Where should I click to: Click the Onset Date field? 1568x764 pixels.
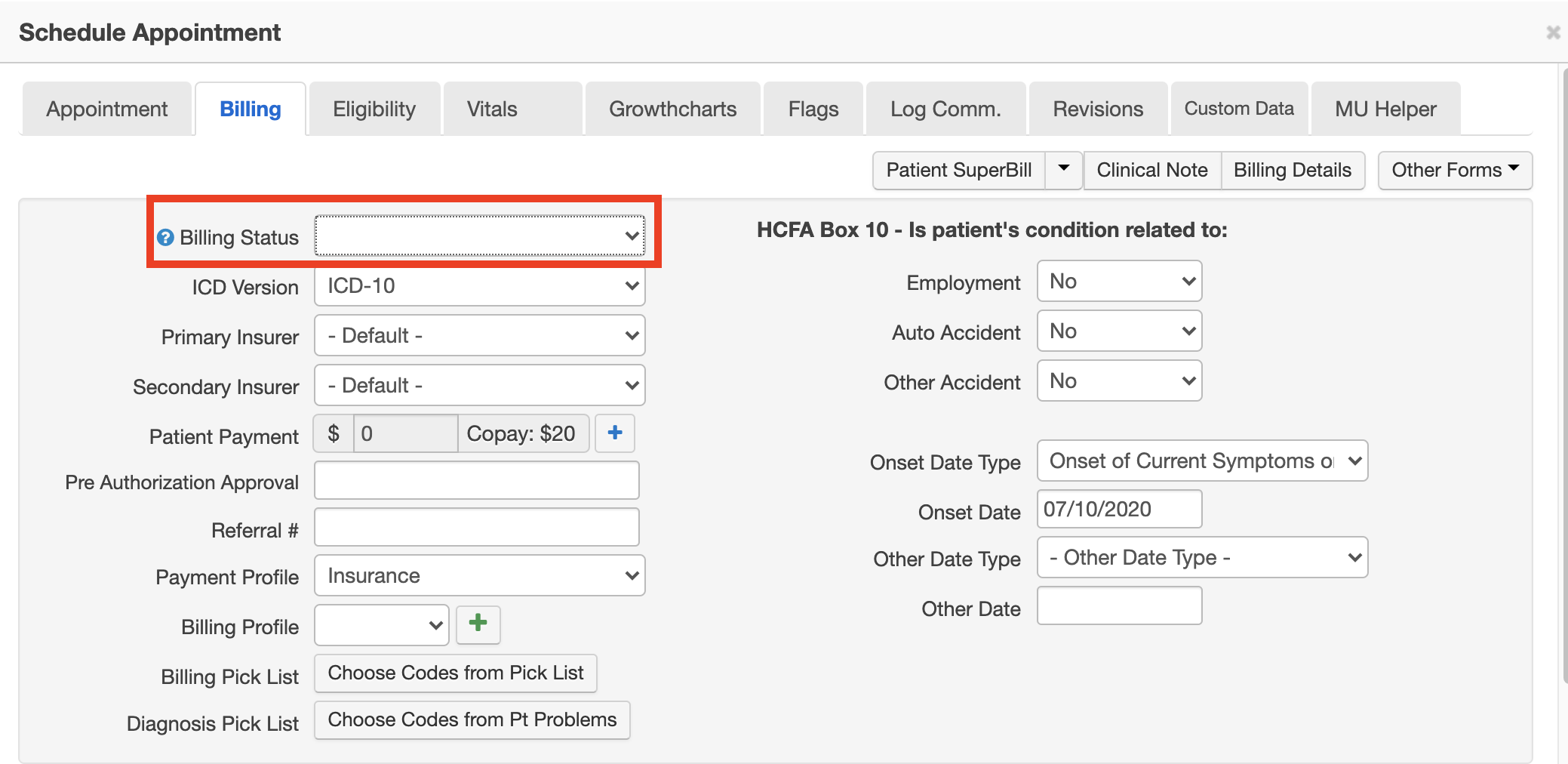(1120, 509)
